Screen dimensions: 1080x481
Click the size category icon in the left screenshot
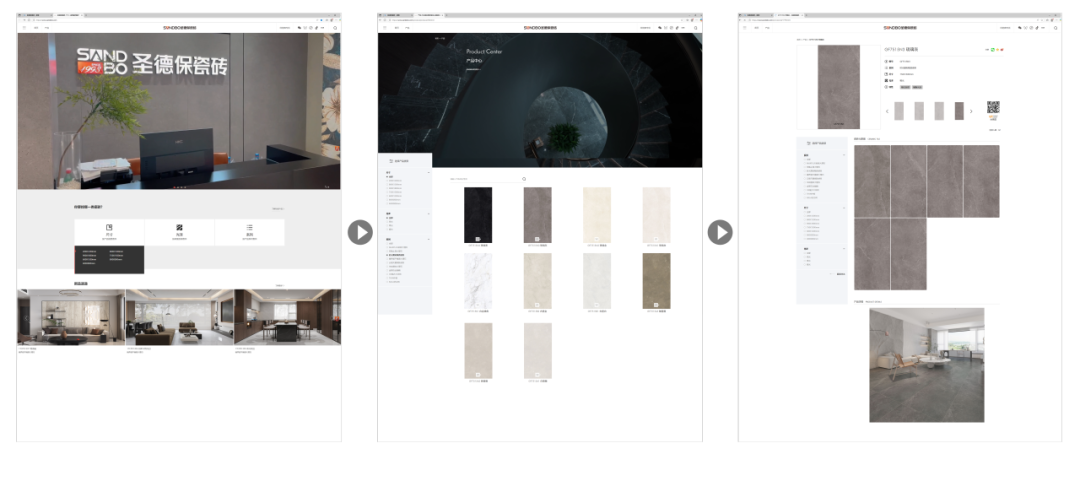point(109,229)
